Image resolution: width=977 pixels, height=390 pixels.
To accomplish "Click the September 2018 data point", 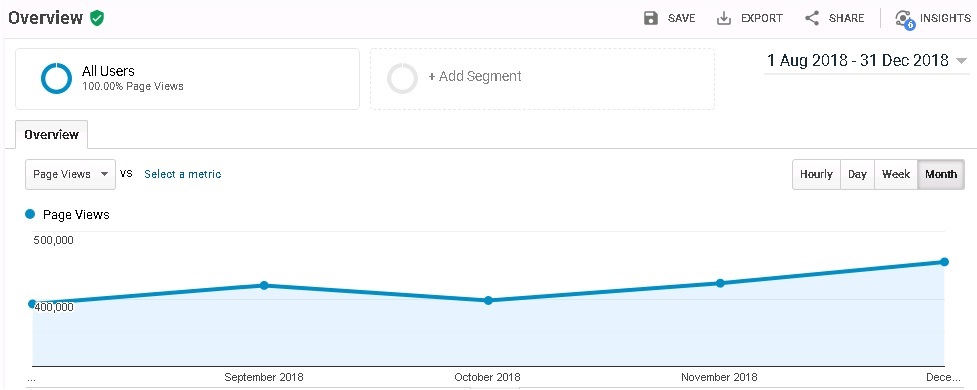I will pyautogui.click(x=264, y=285).
